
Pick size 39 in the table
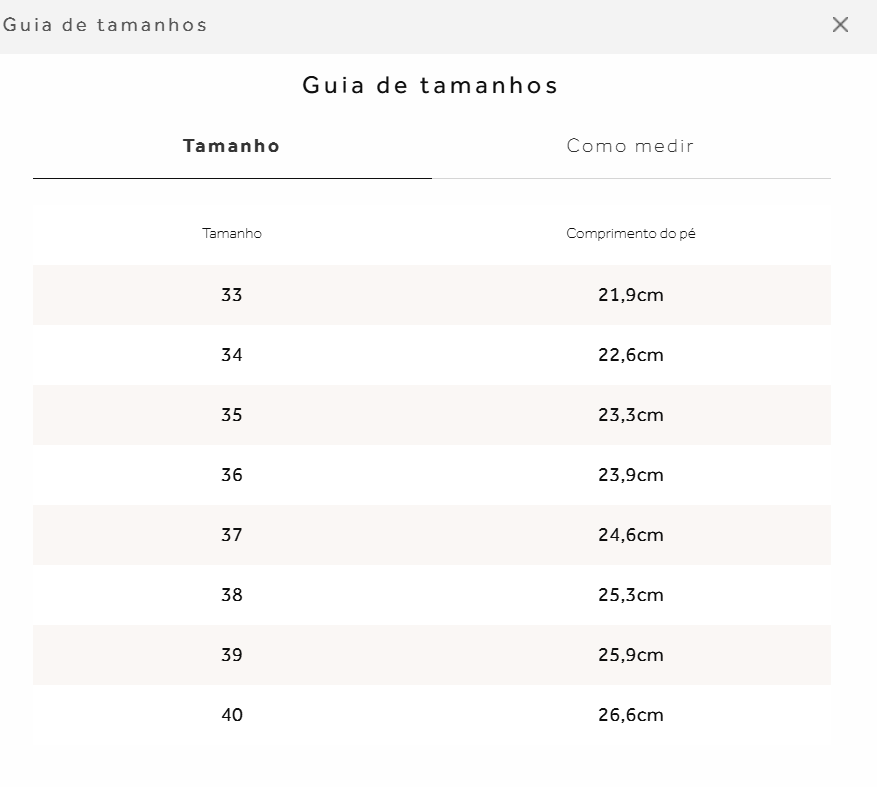tap(232, 655)
